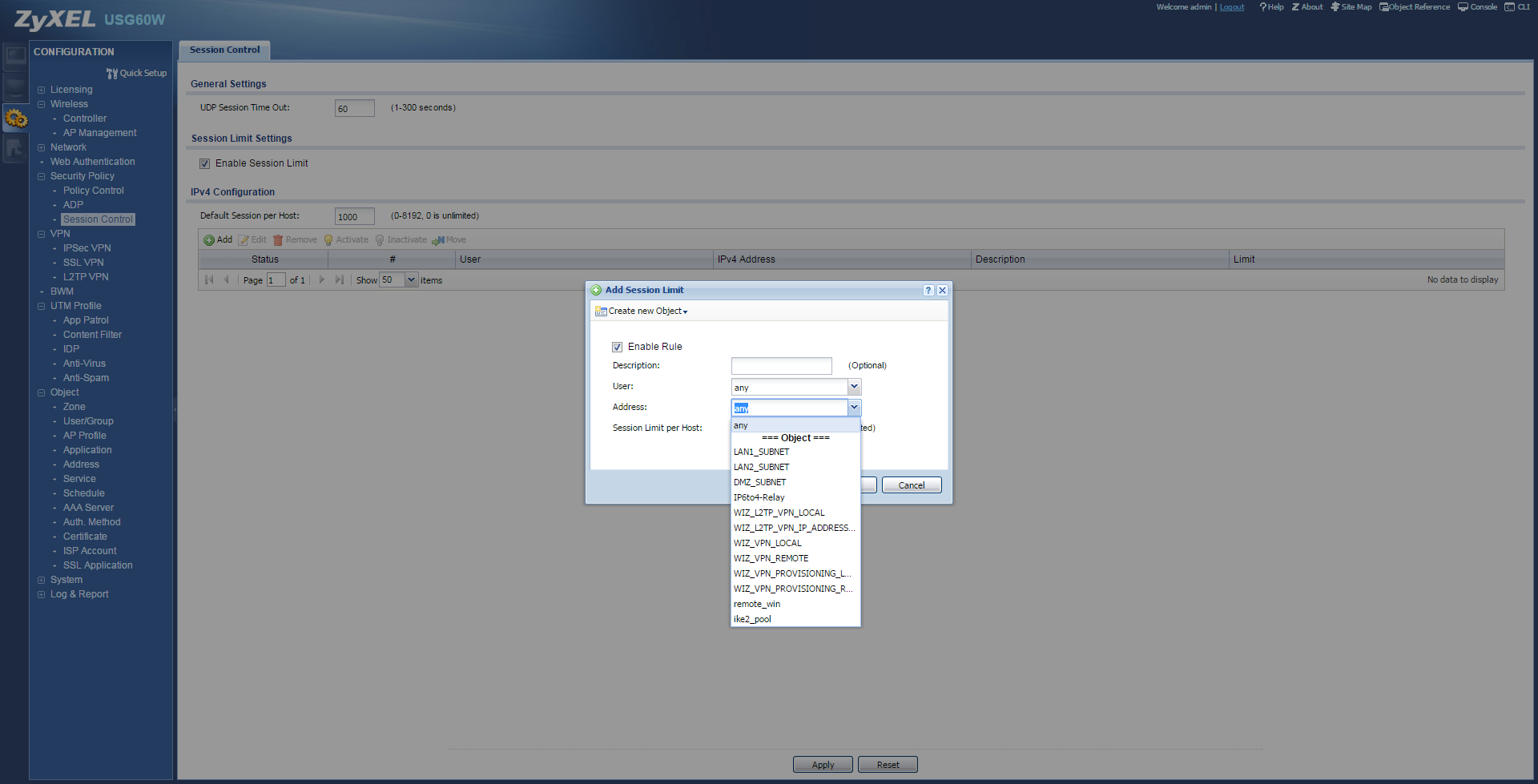Open the Configuration gear icon in sidebar

tap(16, 119)
